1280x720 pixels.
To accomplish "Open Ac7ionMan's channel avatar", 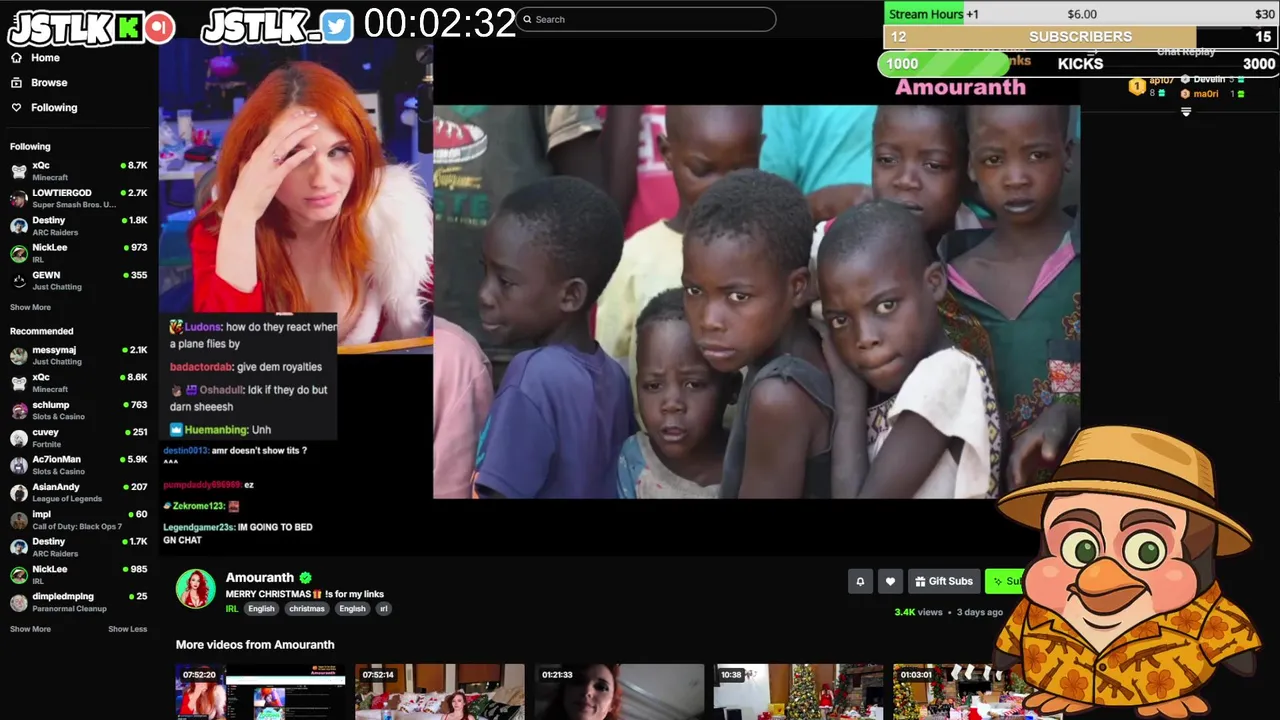I will click(x=18, y=465).
